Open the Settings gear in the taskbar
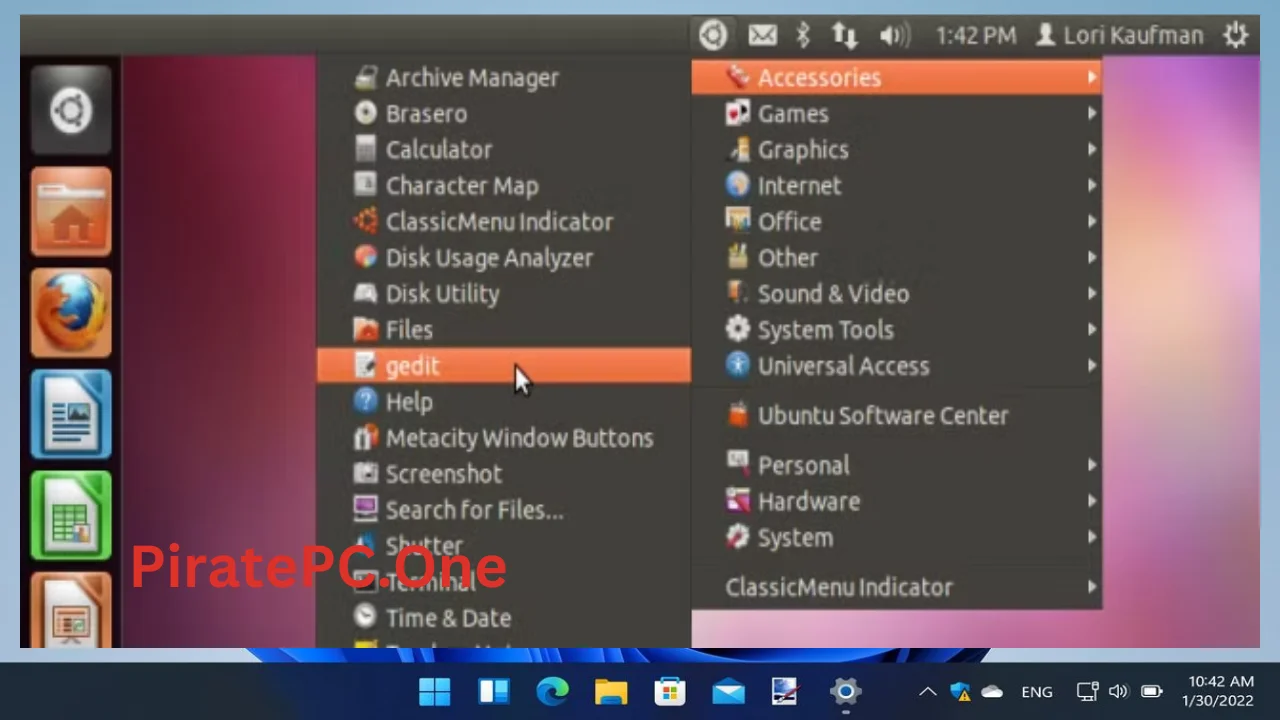Screen dimensions: 1280x720 [845, 691]
